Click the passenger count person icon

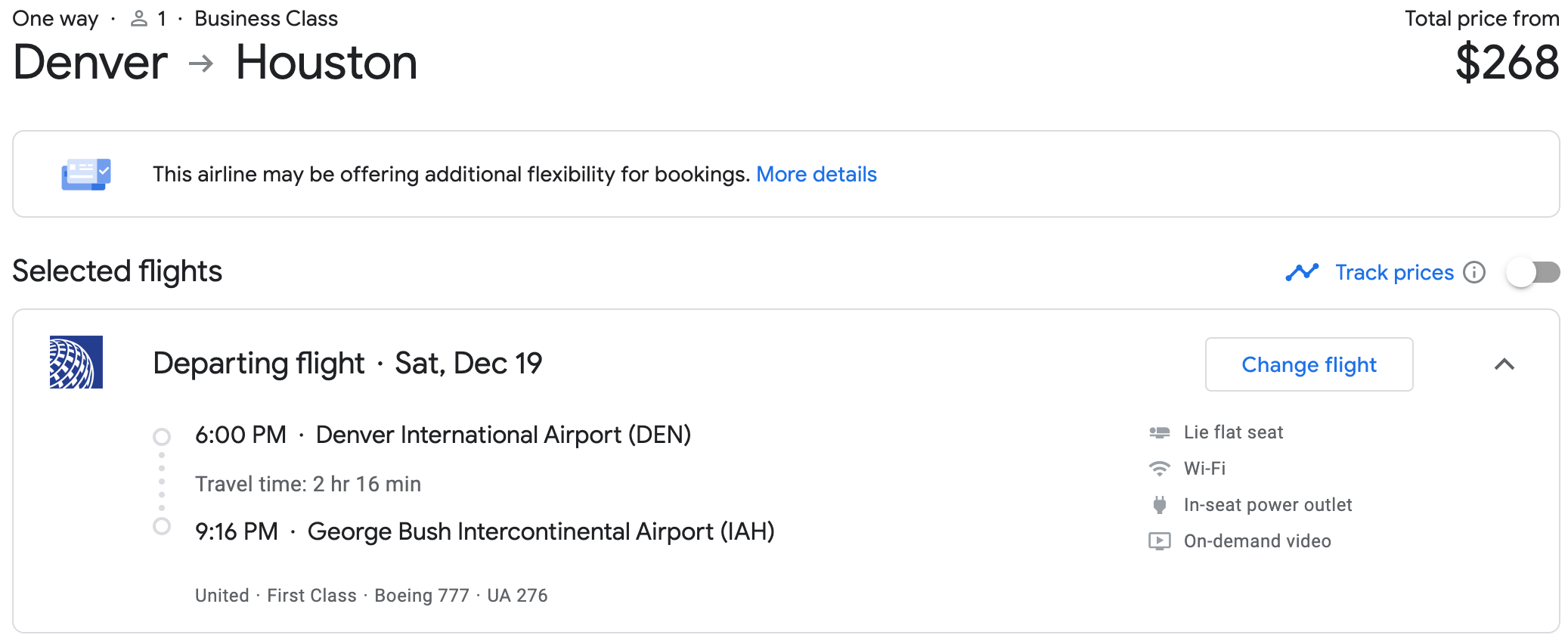pos(138,19)
